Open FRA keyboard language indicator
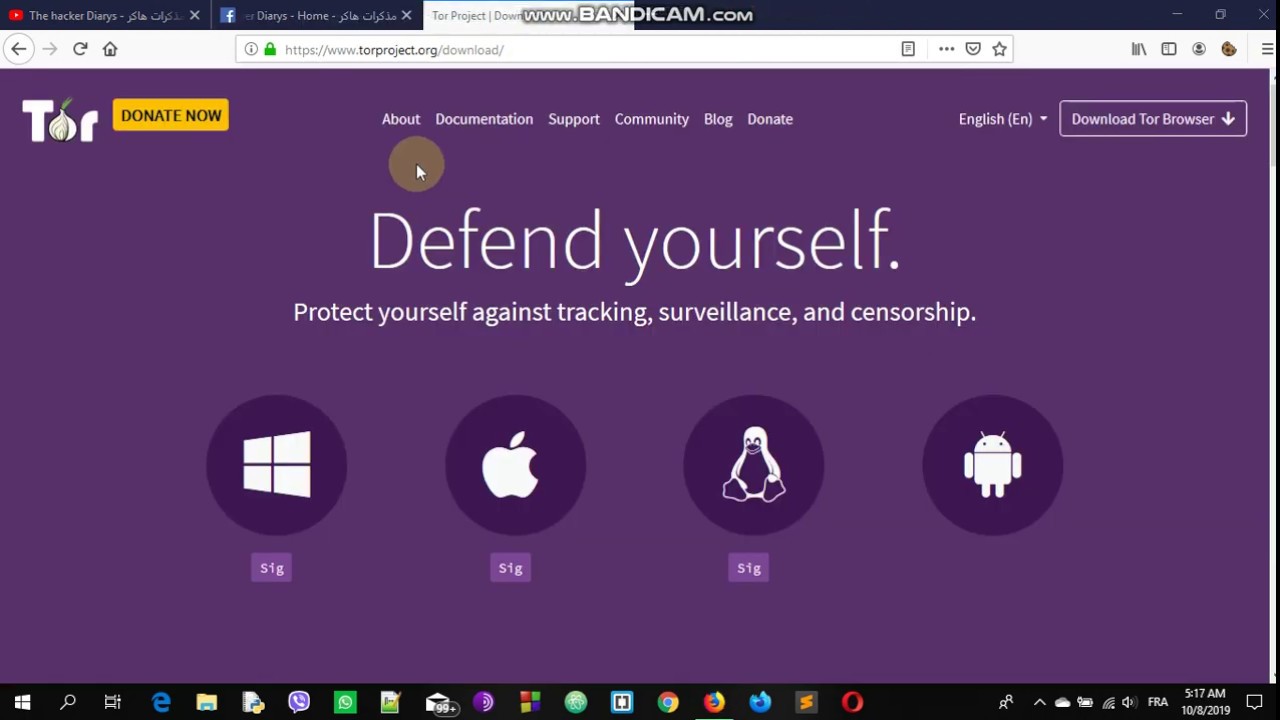 1158,702
